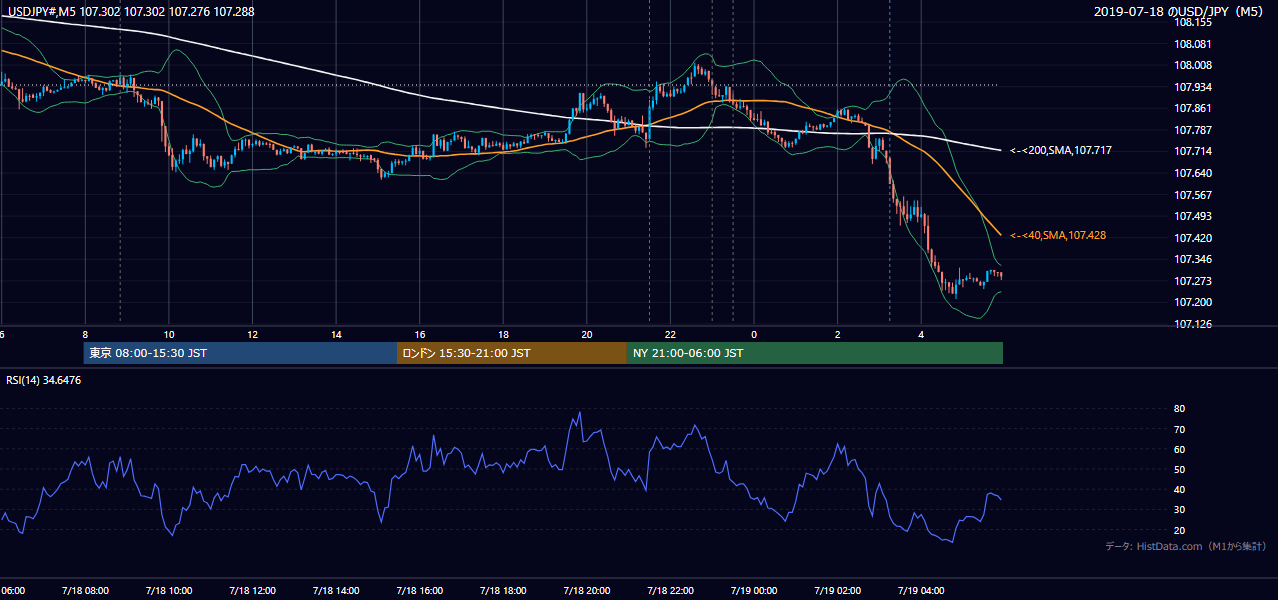Click the bottom time label 7/18 20:00
Image resolution: width=1278 pixels, height=600 pixels.
pos(587,590)
